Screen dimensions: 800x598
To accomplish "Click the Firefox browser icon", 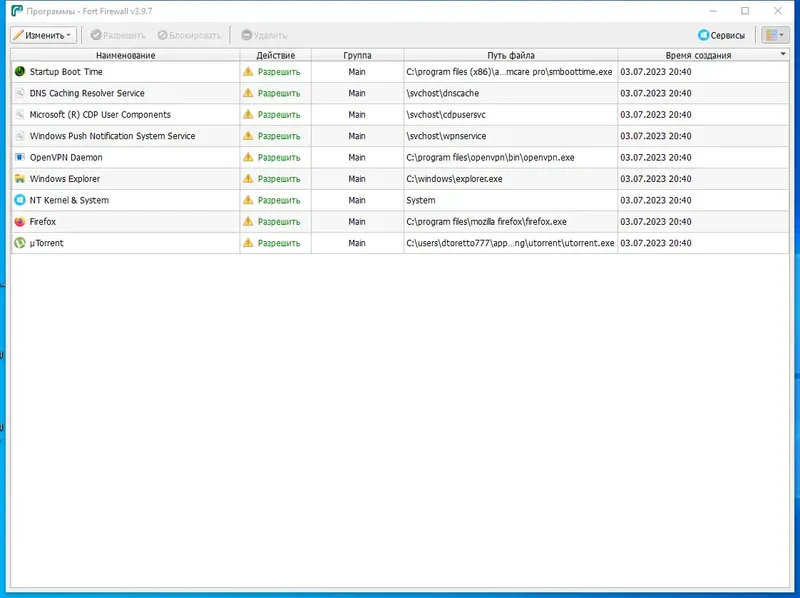I will tap(20, 221).
